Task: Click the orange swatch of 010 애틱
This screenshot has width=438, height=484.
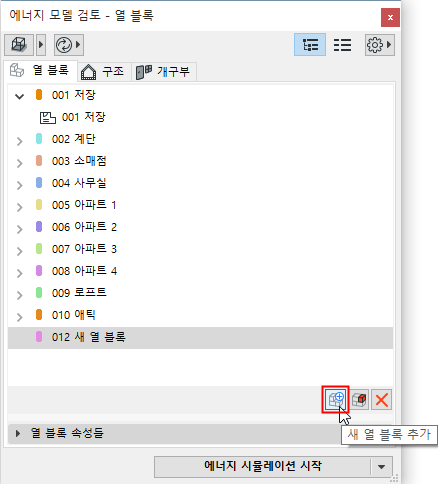Action: coord(39,315)
